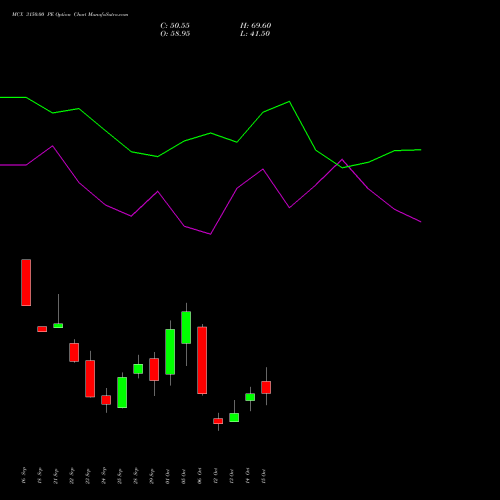Viewport: 500px width, 500px height.
Task: Click the 28 Sep date label
Action: pos(136,476)
